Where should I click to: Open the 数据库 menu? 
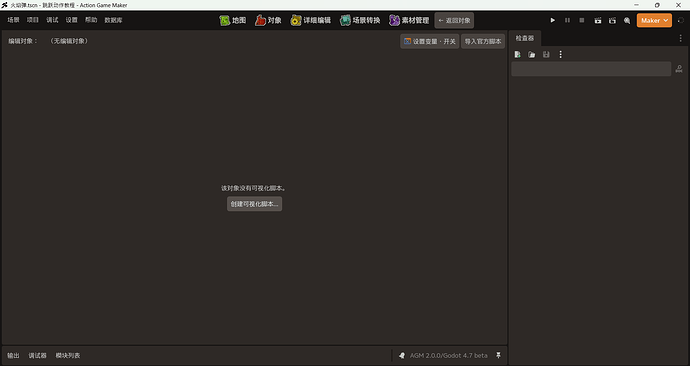tap(113, 20)
